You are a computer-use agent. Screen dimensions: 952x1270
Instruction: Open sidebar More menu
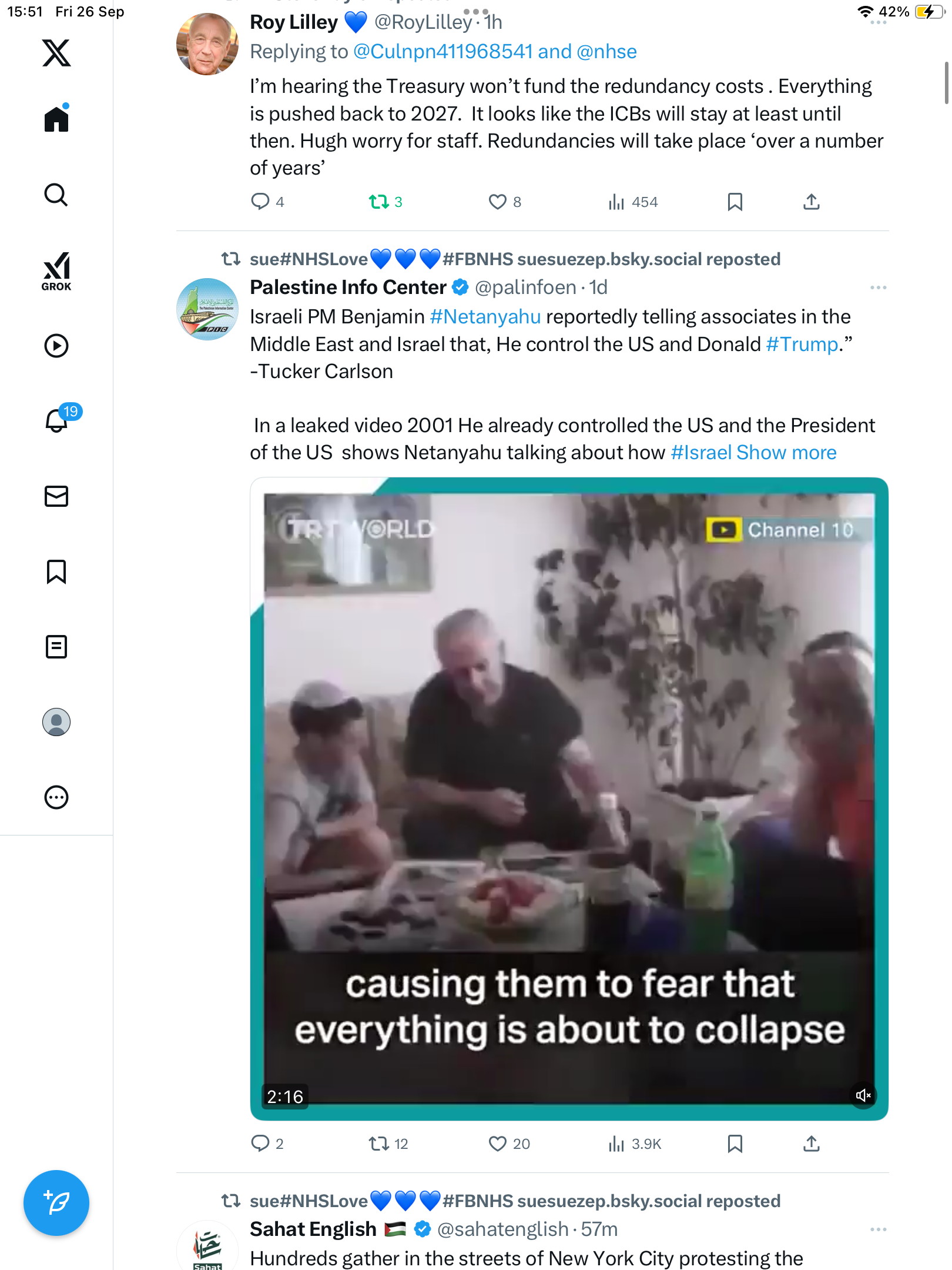pos(56,797)
